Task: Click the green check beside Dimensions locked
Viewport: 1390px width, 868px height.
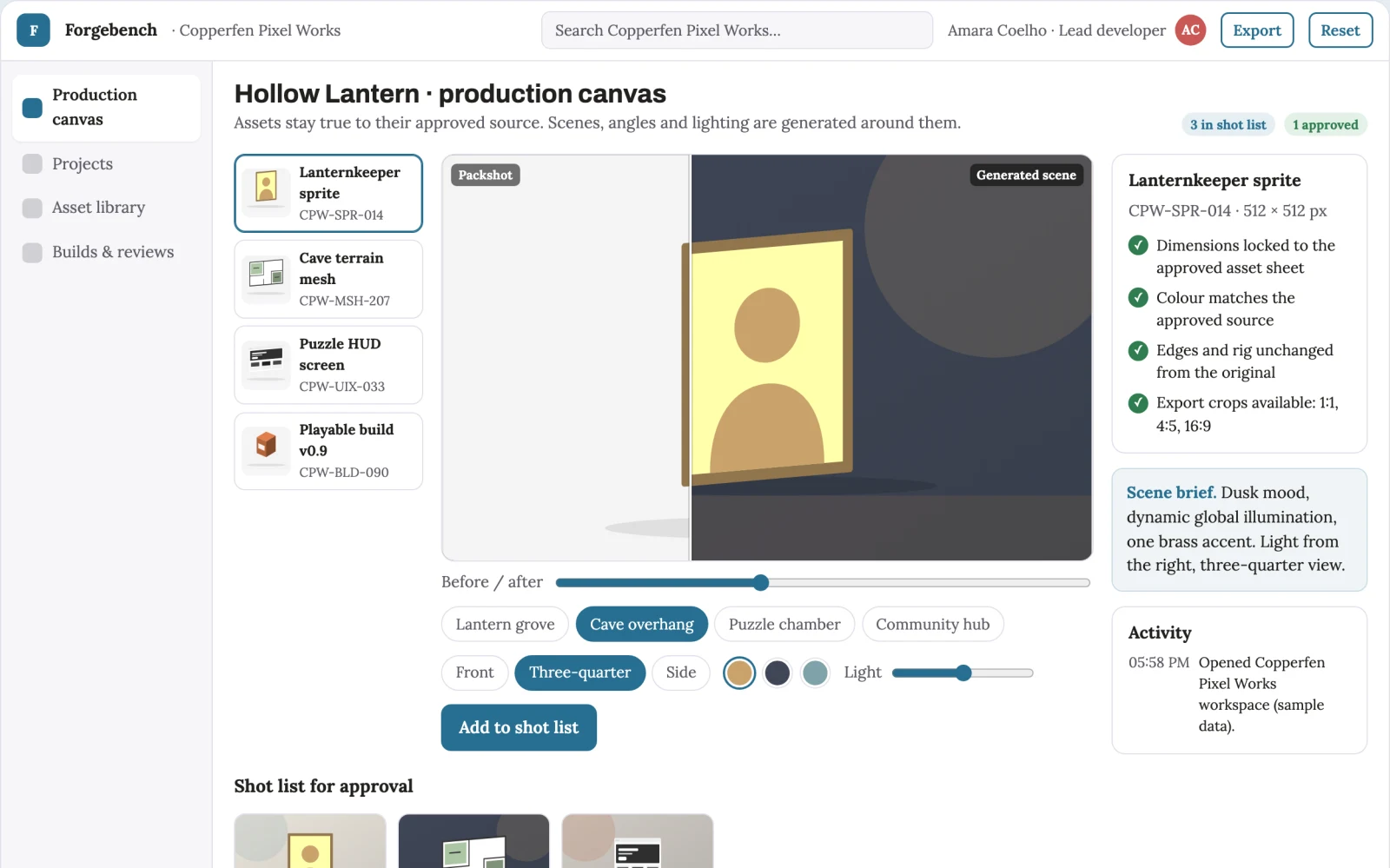Action: [1138, 246]
